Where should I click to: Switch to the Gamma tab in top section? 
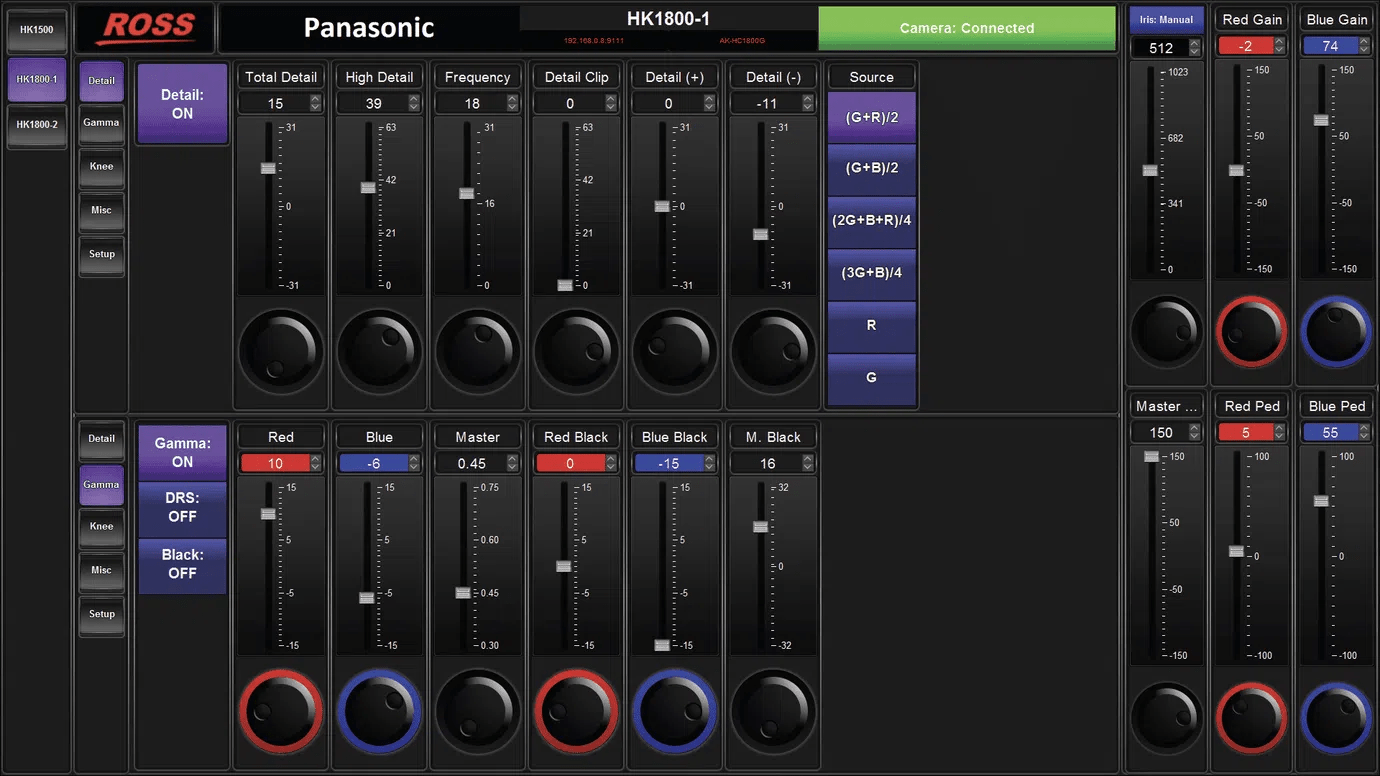101,122
